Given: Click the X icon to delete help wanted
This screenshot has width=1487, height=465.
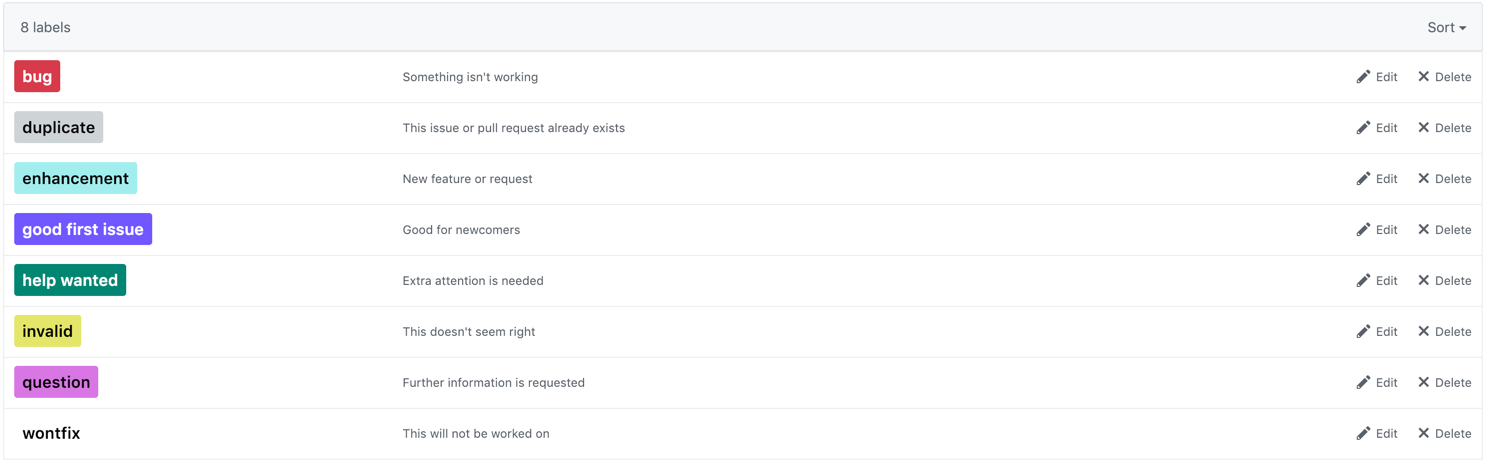Looking at the screenshot, I should pos(1423,281).
